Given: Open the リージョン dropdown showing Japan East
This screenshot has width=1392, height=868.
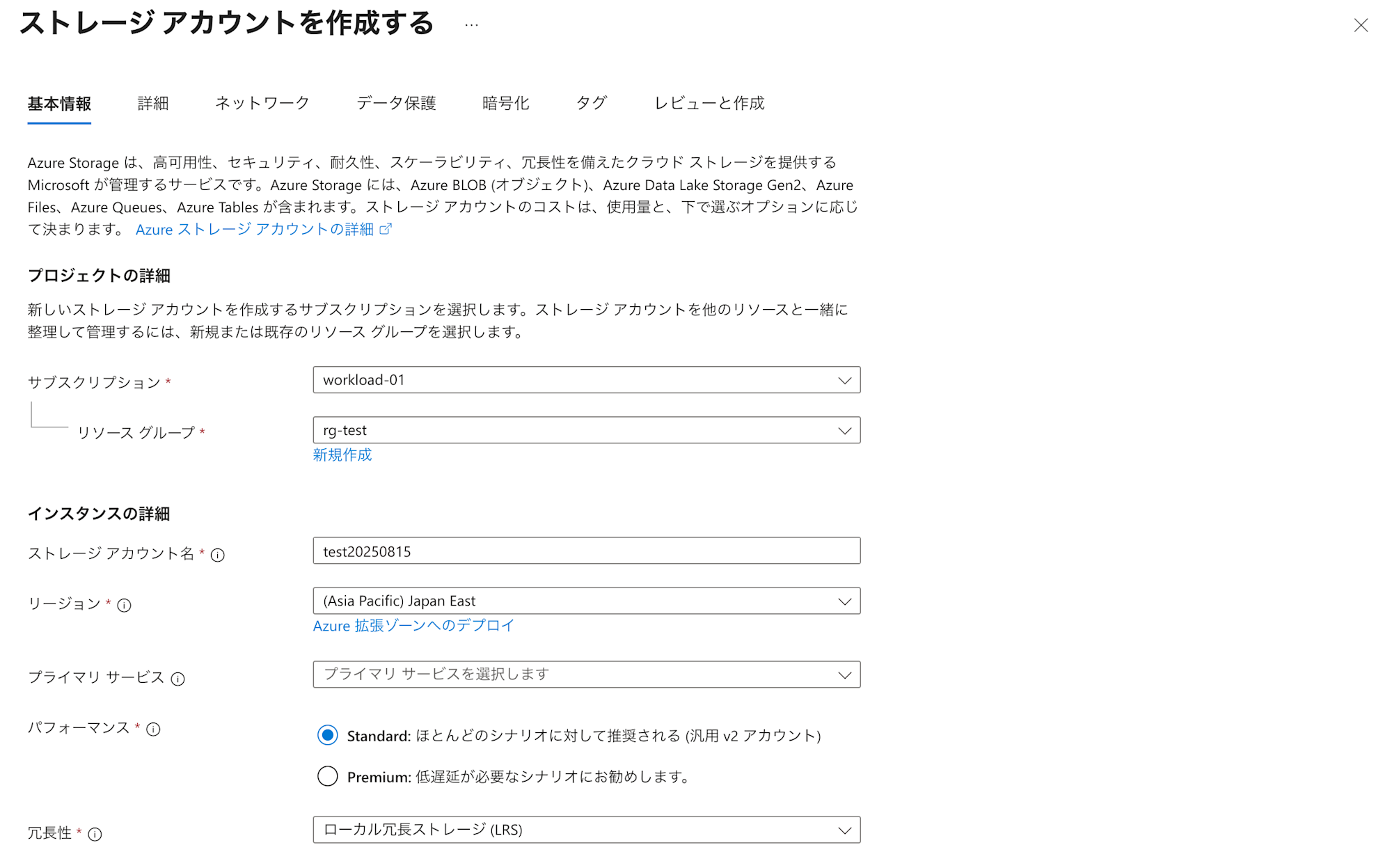Looking at the screenshot, I should pos(587,601).
